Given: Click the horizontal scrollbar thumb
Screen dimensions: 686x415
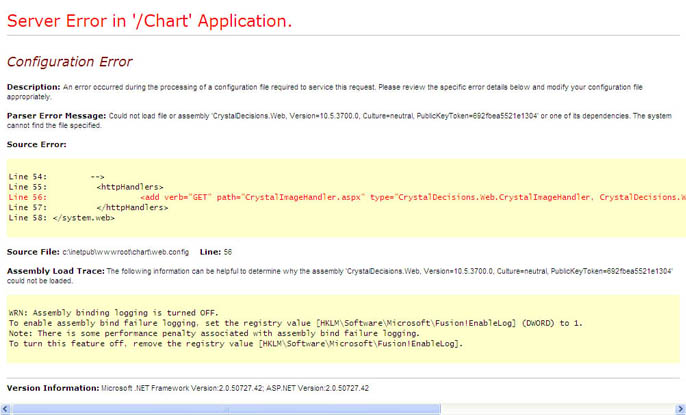Looking at the screenshot, I should pyautogui.click(x=226, y=409).
